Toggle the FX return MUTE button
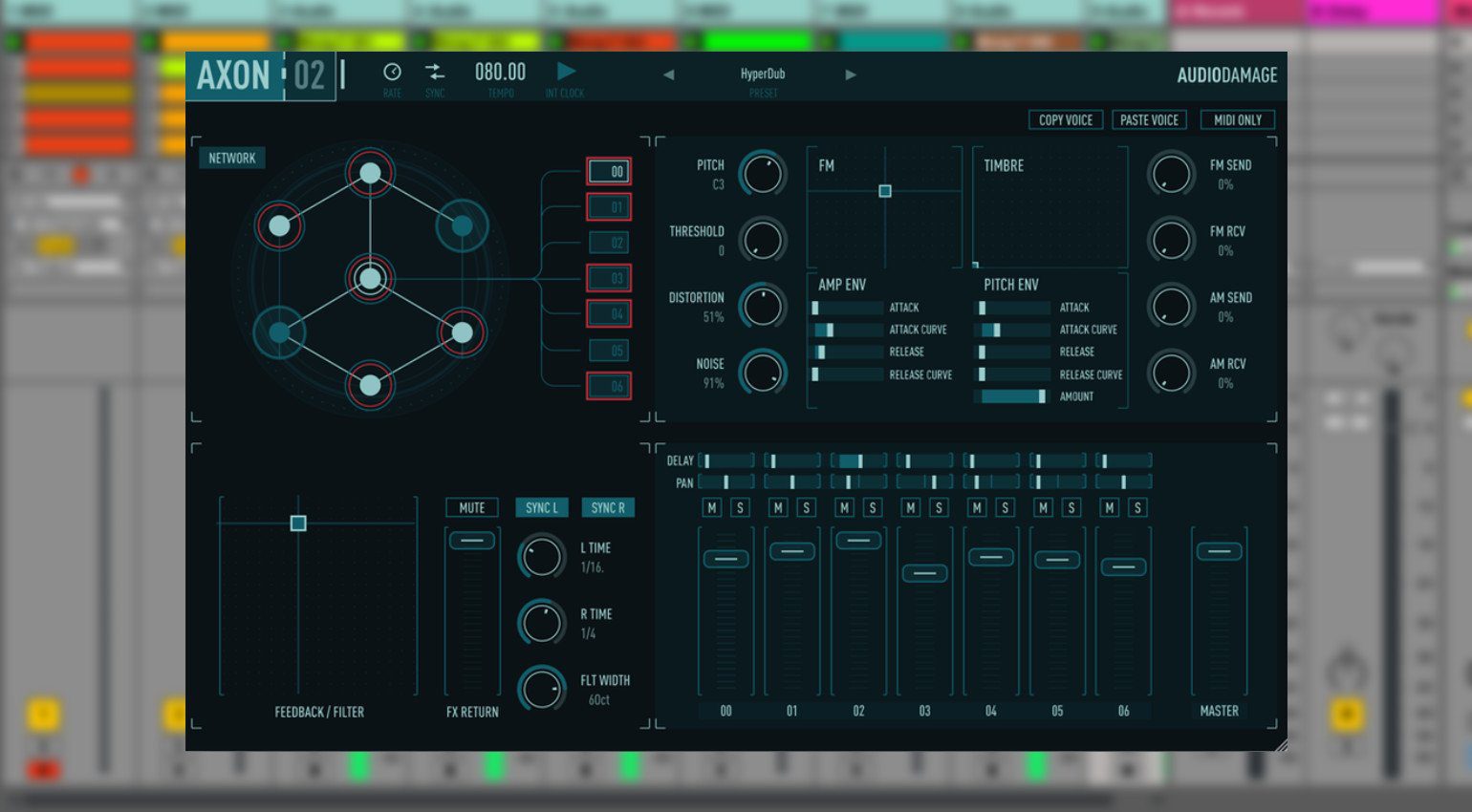Image resolution: width=1472 pixels, height=812 pixels. (471, 507)
